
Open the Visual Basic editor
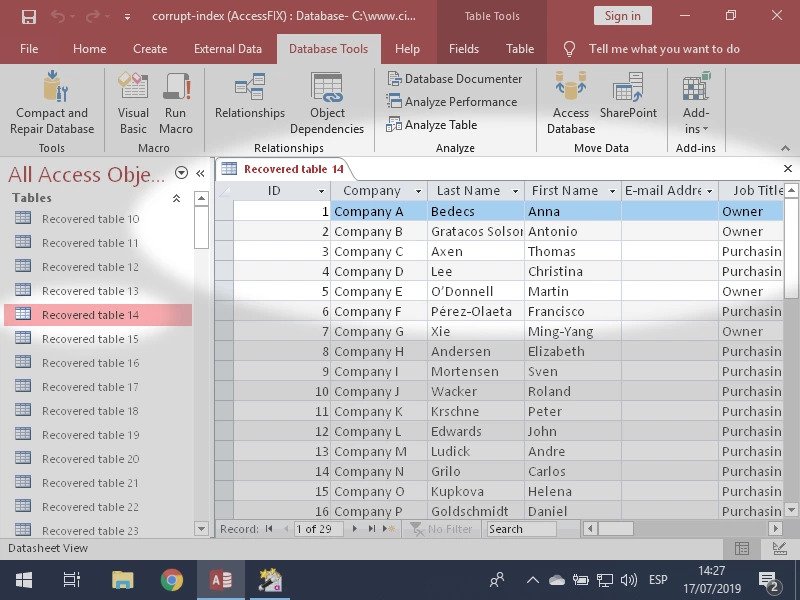click(x=132, y=100)
